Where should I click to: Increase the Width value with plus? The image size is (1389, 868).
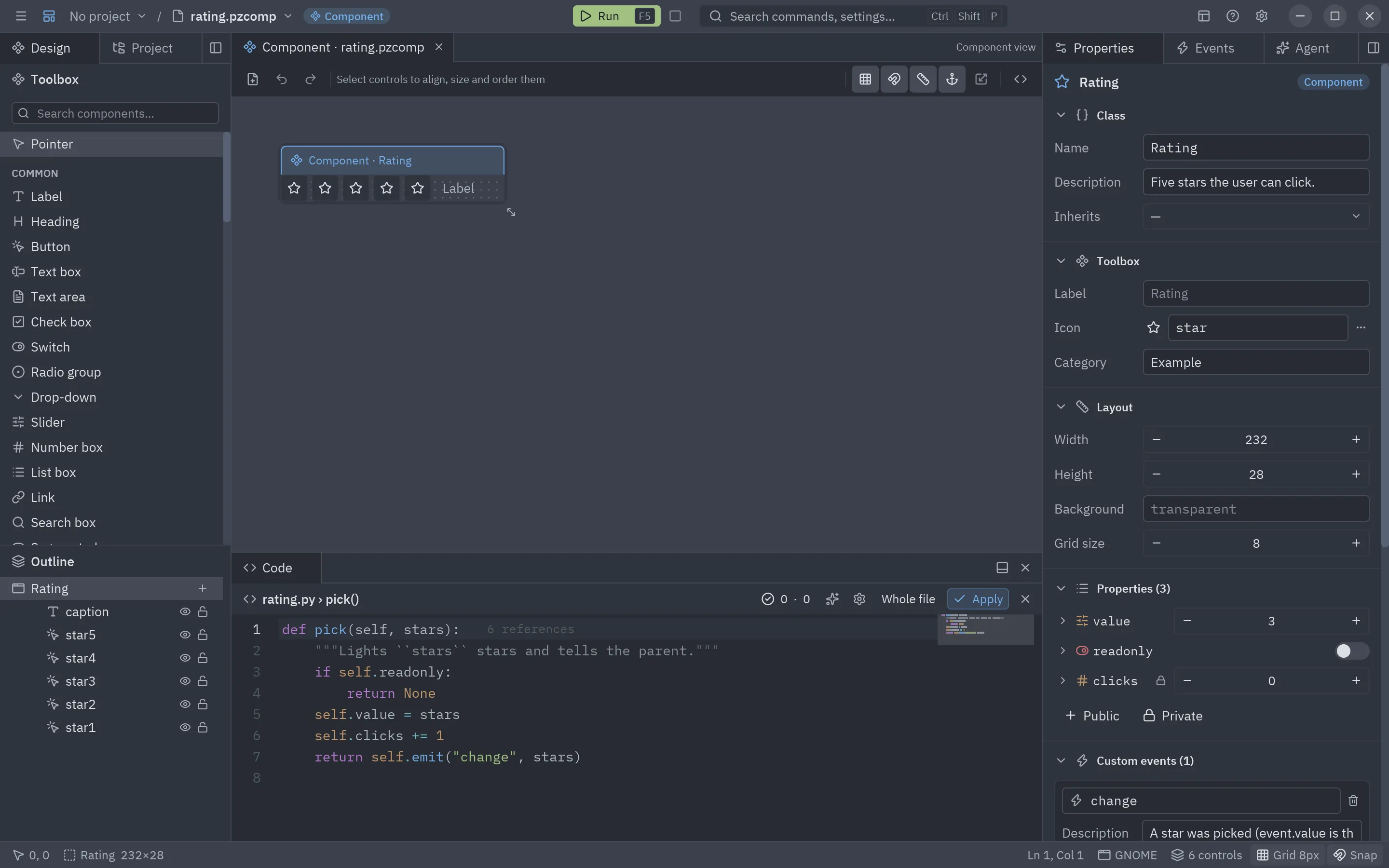(x=1356, y=440)
